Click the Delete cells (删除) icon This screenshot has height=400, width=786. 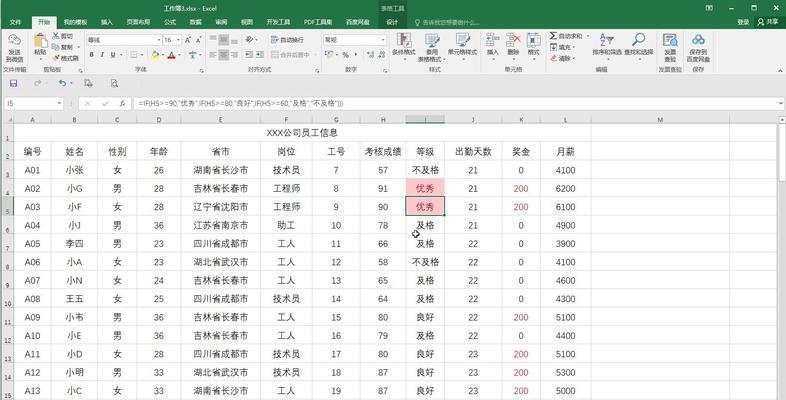[513, 40]
